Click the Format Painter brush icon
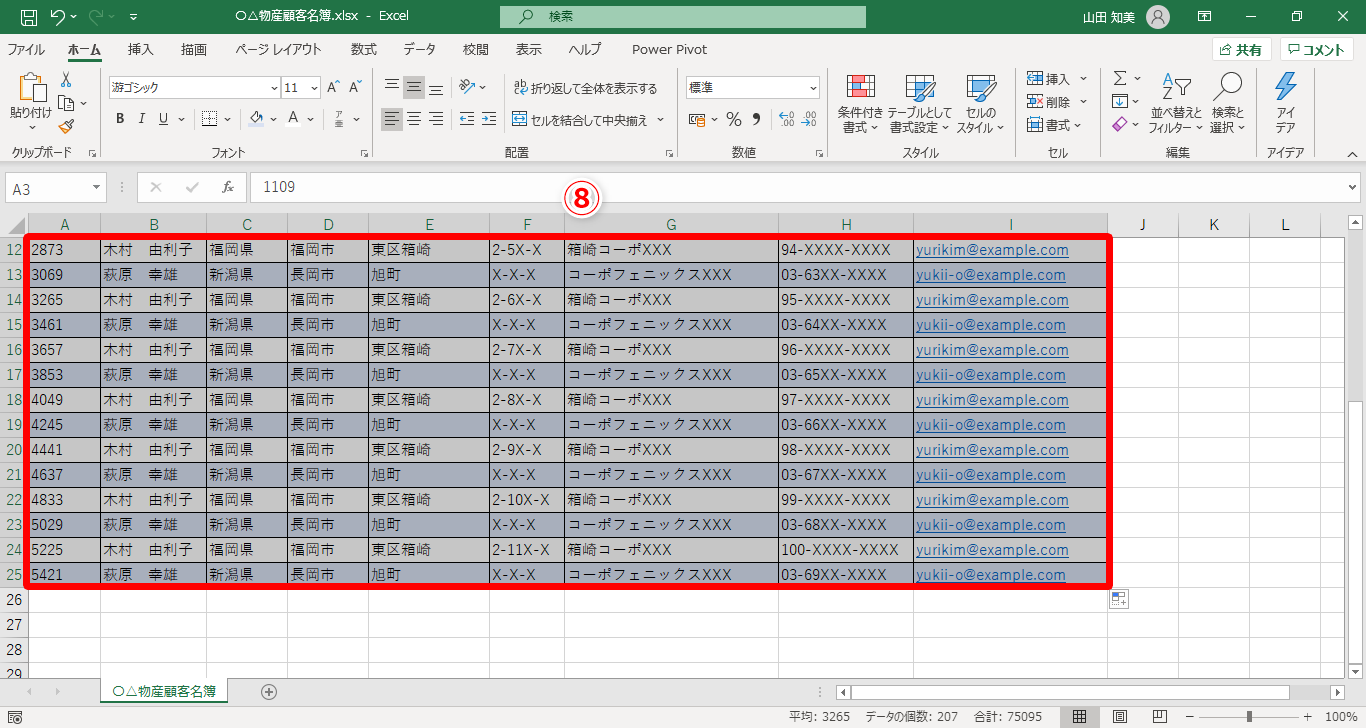Screen dimensions: 1366x728 coord(66,126)
